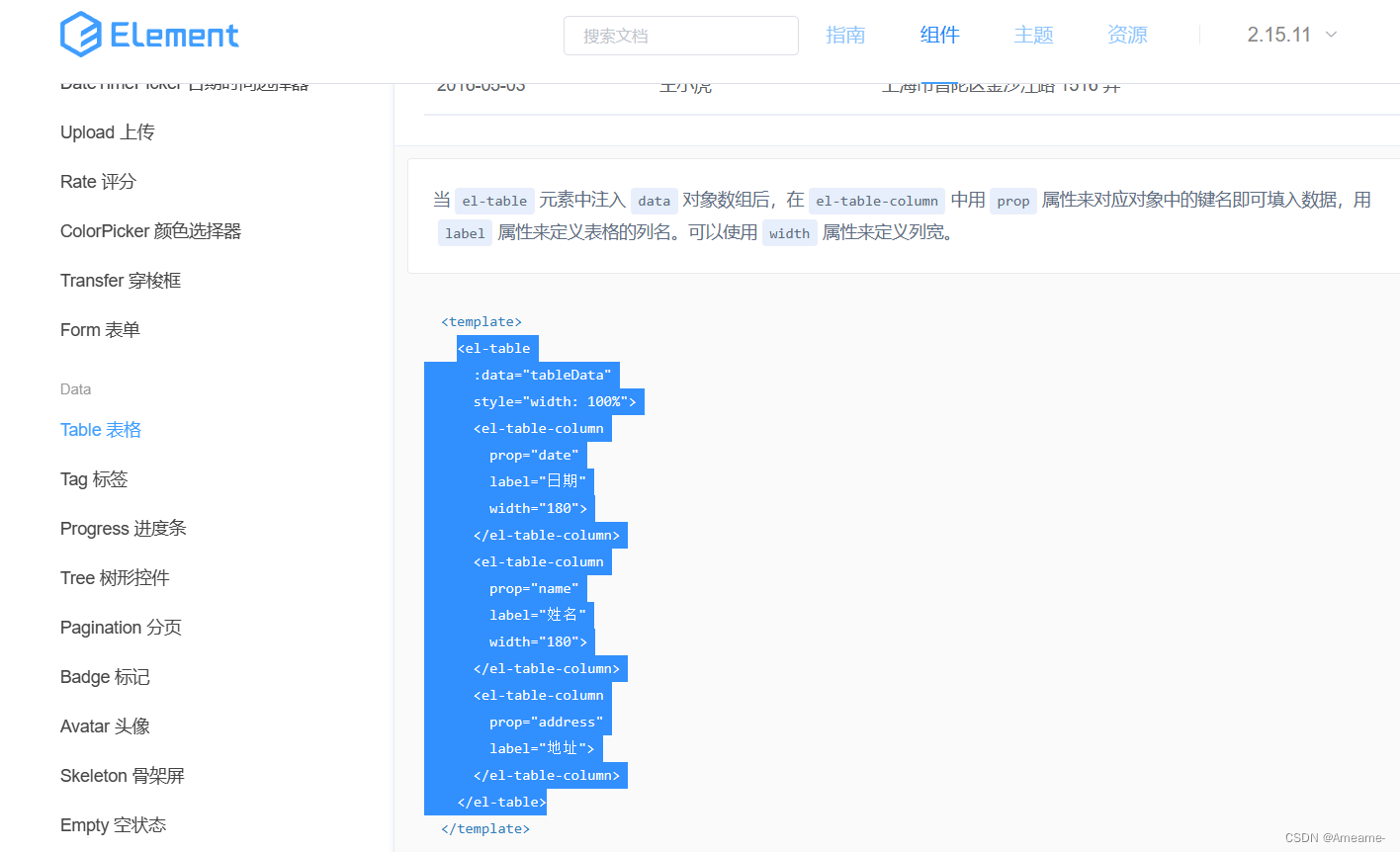Open Badge 标记 page
This screenshot has height=852, width=1400.
(105, 677)
